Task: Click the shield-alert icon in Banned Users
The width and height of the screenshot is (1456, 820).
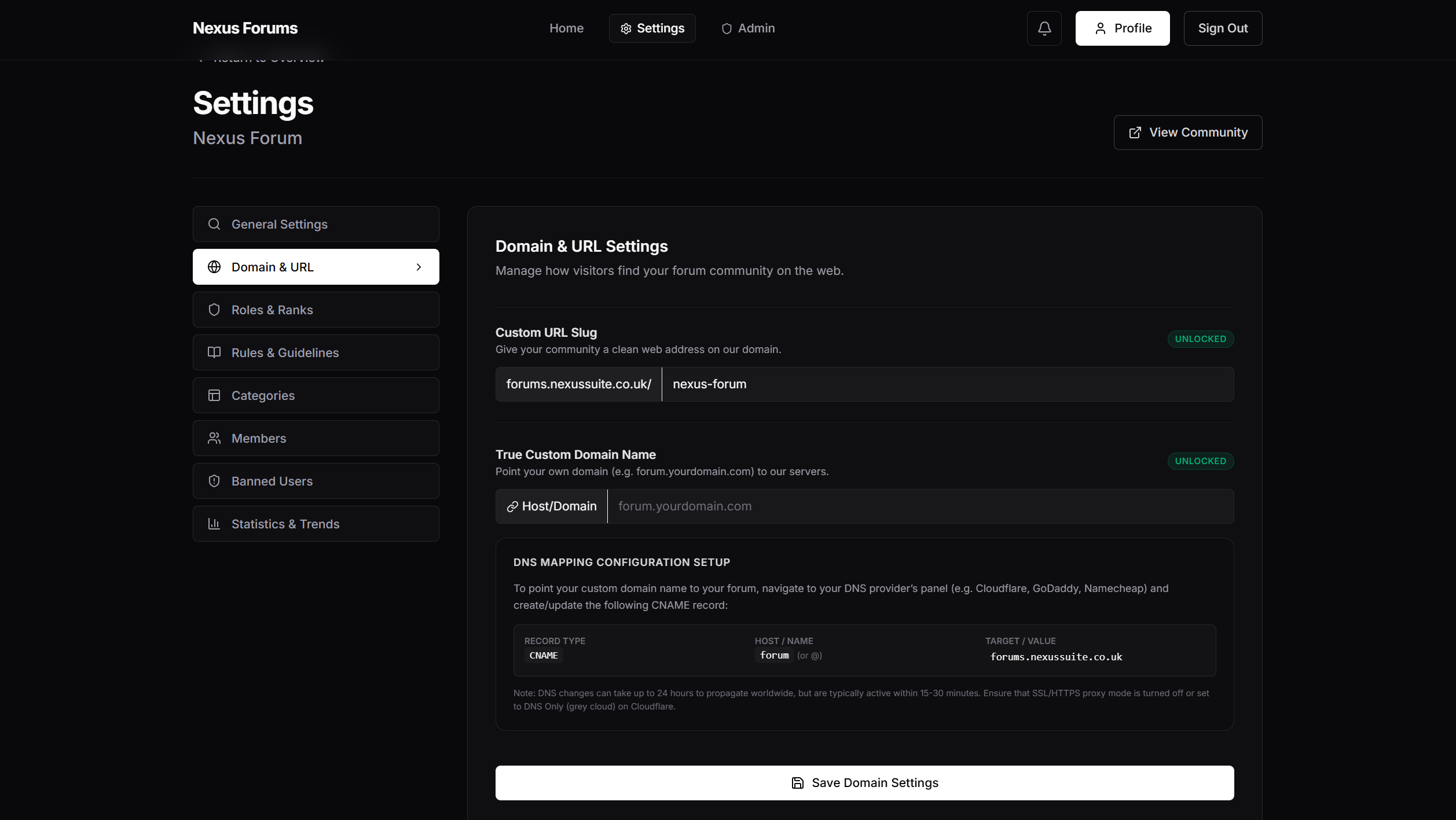Action: 214,481
